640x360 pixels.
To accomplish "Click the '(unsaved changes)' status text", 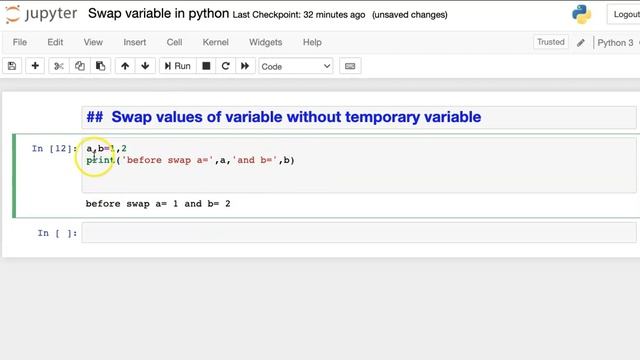I will click(410, 15).
